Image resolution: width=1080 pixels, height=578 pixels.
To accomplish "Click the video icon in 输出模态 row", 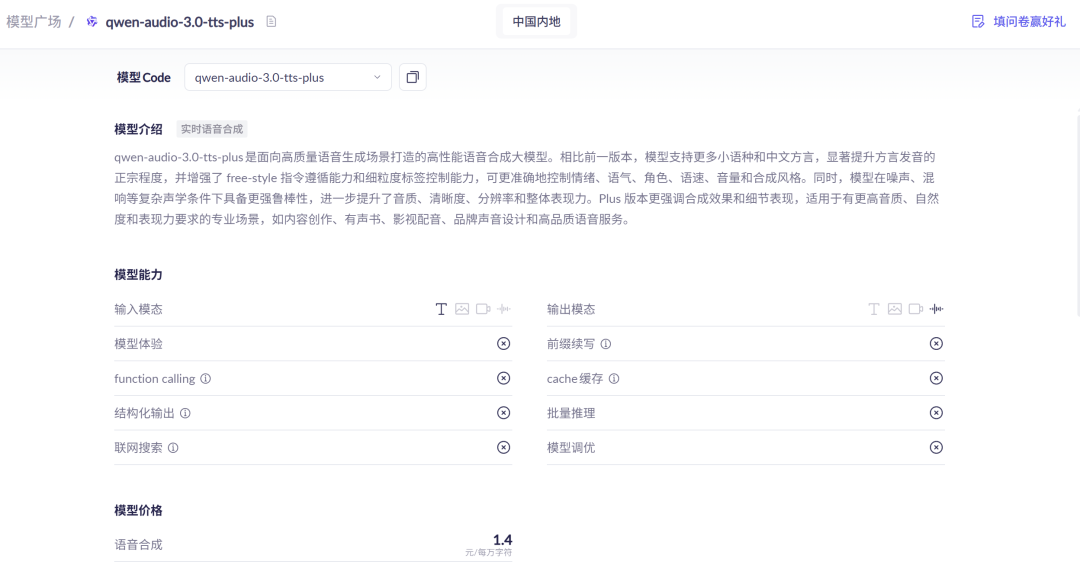I will (x=915, y=309).
